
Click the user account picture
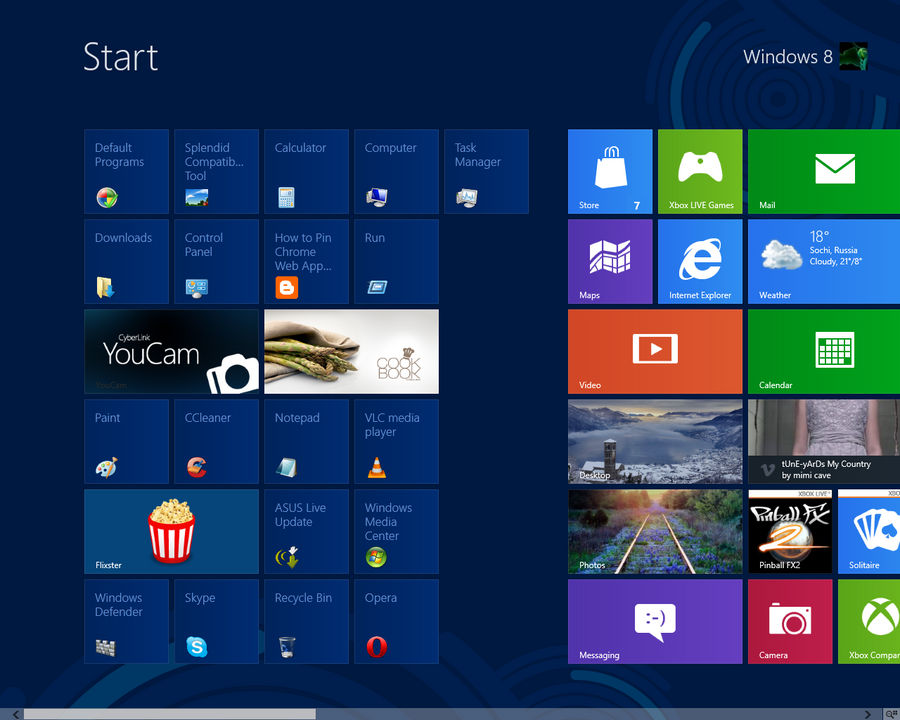(x=854, y=56)
